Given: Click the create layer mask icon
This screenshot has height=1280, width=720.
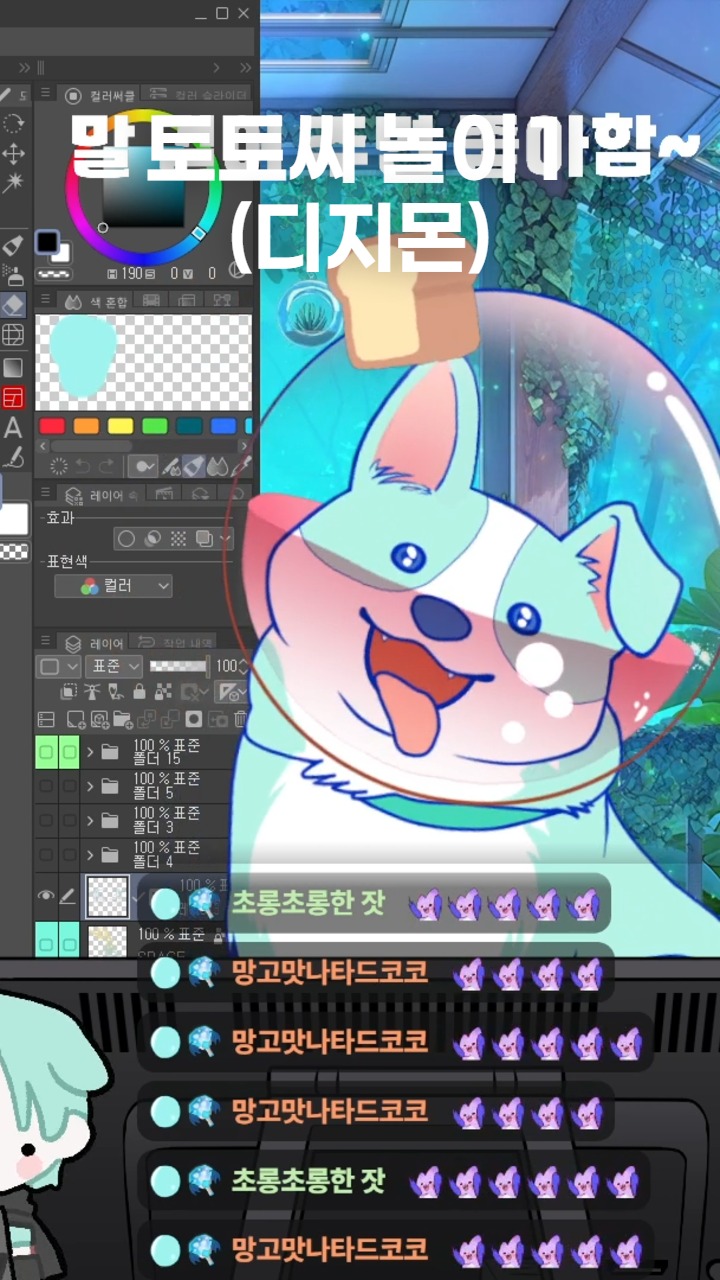Looking at the screenshot, I should click(x=193, y=719).
